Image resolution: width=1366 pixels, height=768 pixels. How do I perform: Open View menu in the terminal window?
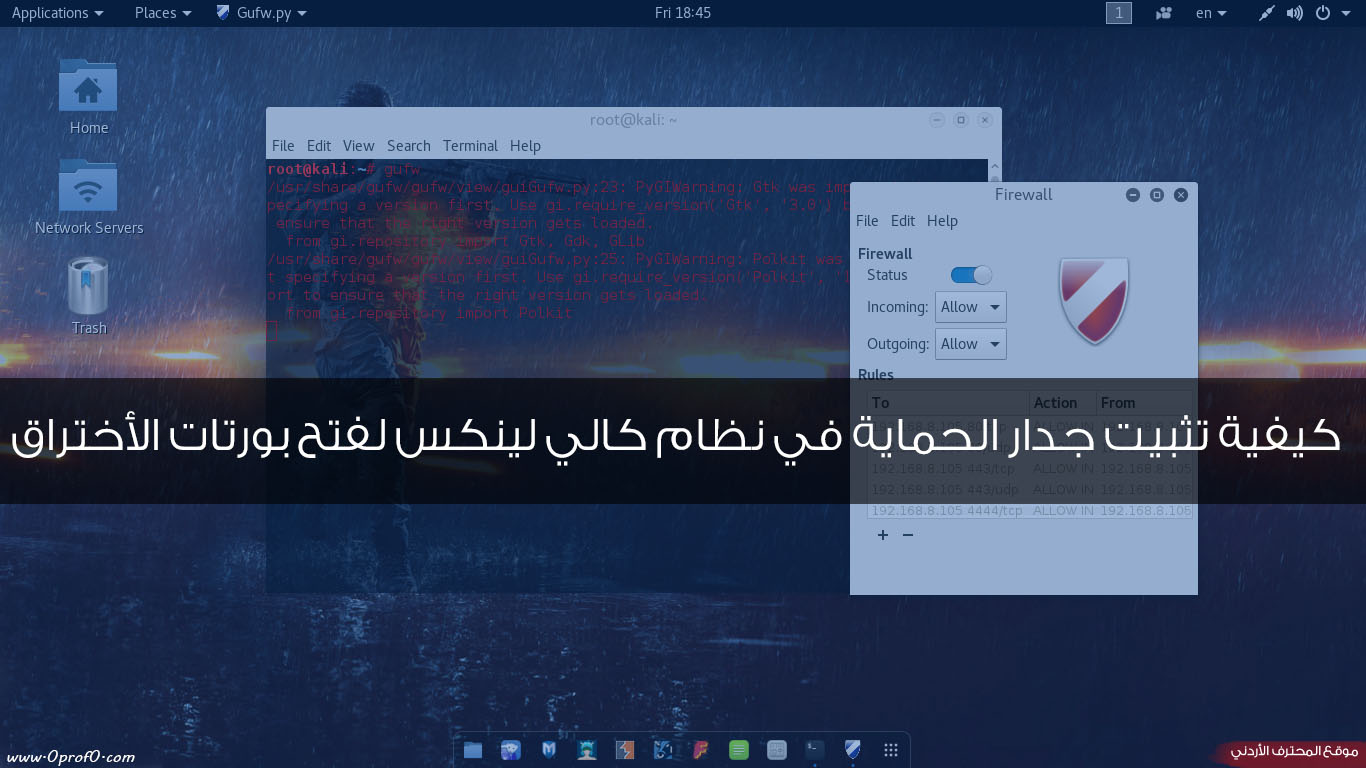tap(358, 146)
